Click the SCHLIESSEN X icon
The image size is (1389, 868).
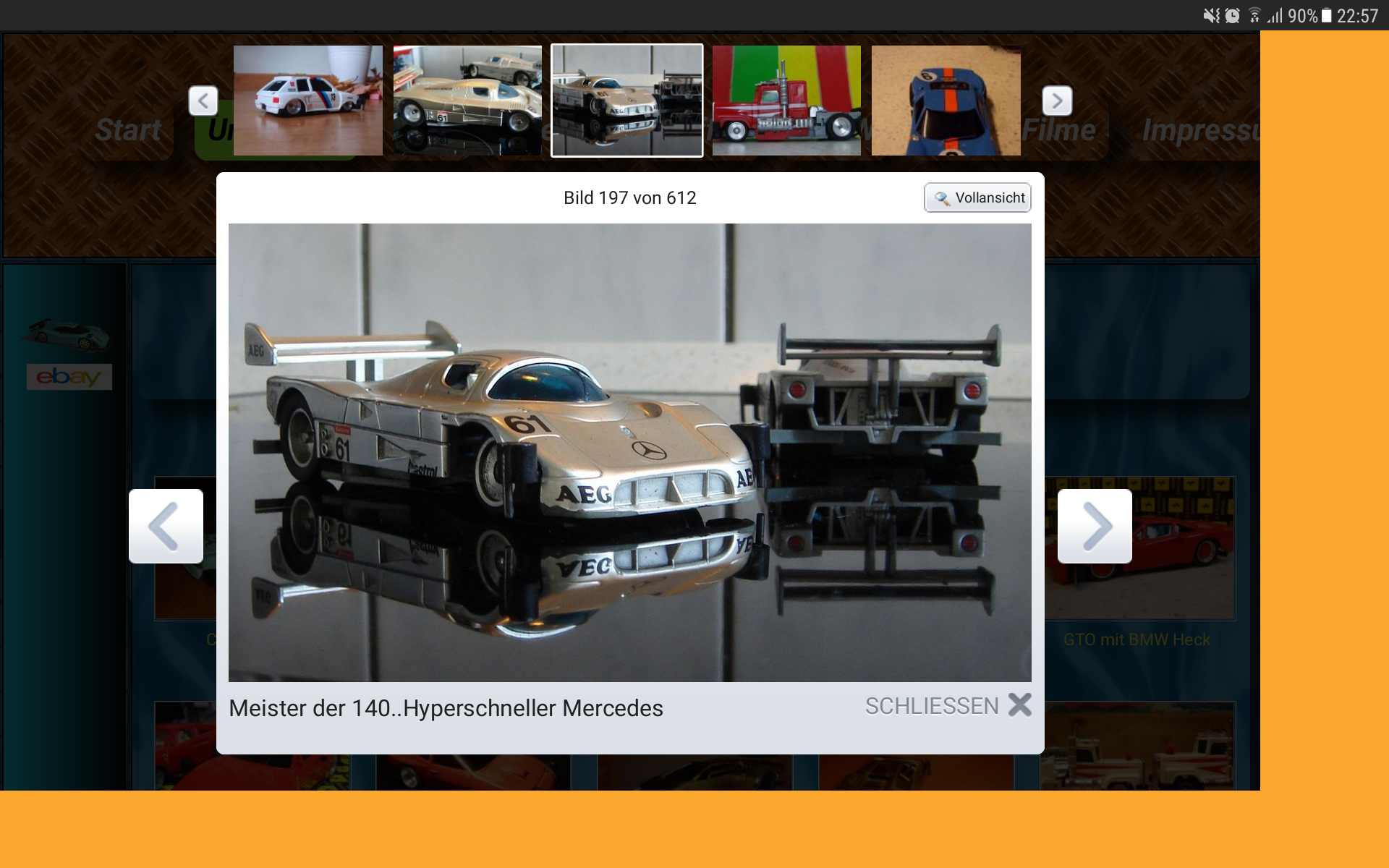pyautogui.click(x=1020, y=705)
